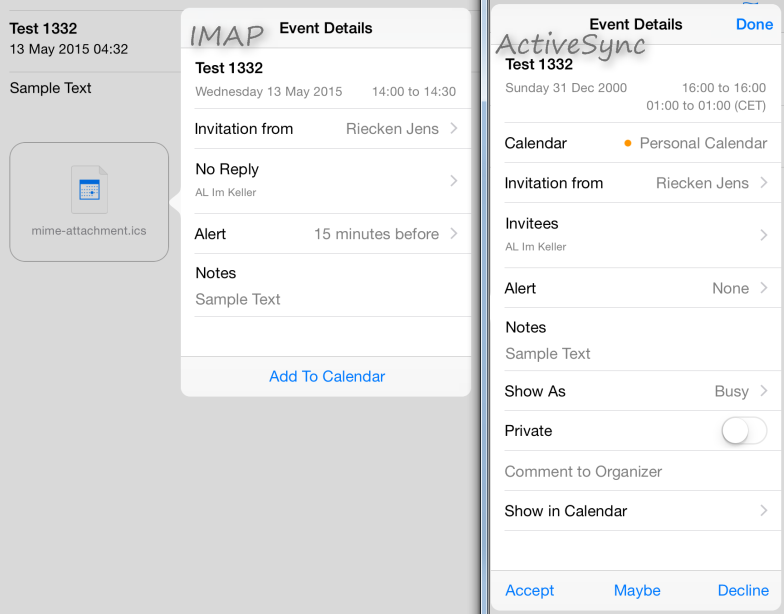Tap Add To Calendar
The width and height of the screenshot is (784, 614).
(326, 376)
